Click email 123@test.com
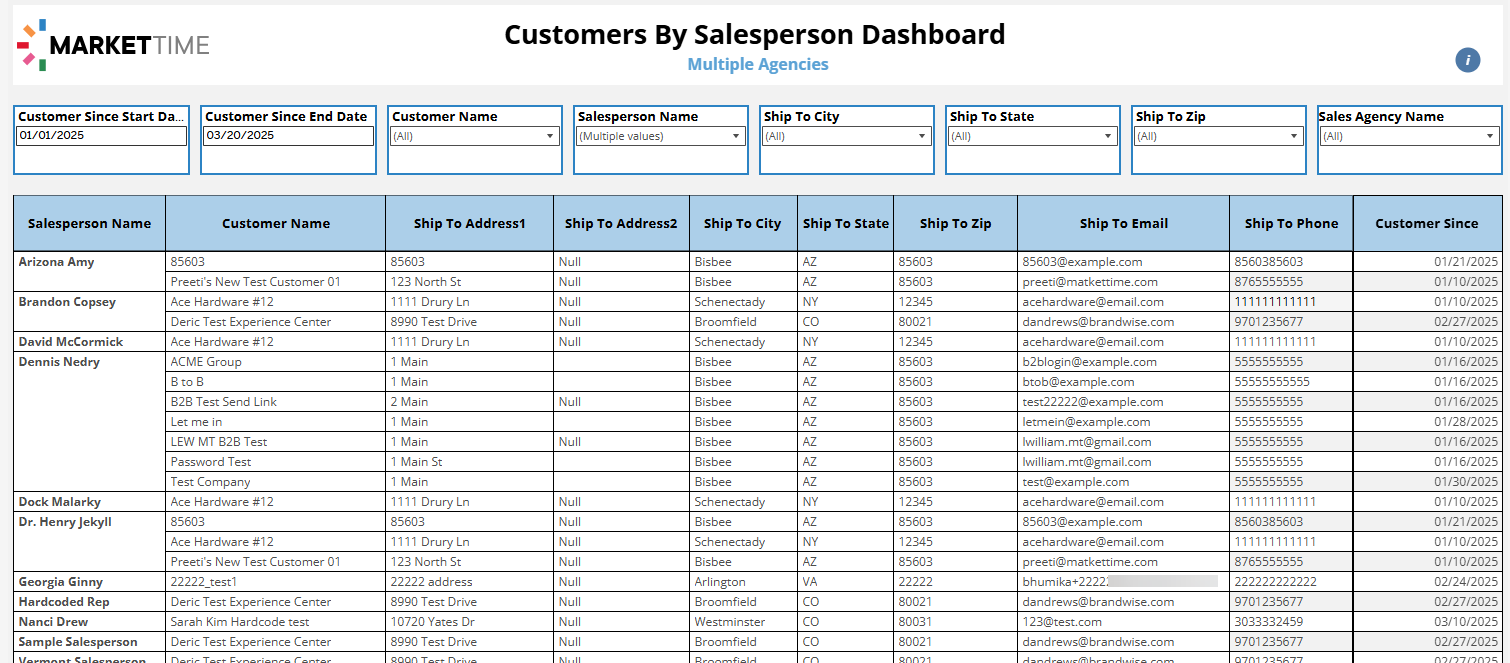The height and width of the screenshot is (663, 1510). (1060, 622)
